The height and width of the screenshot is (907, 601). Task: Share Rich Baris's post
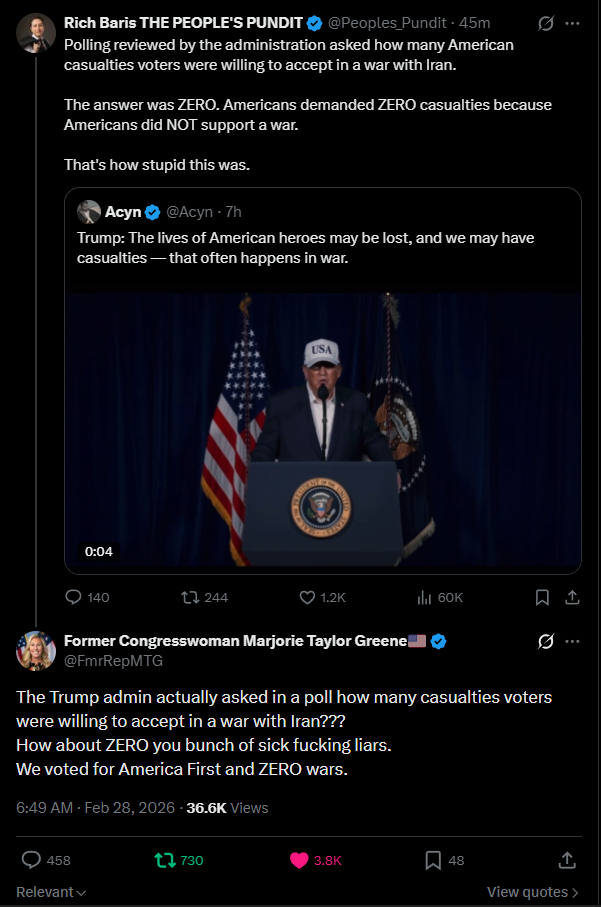572,597
